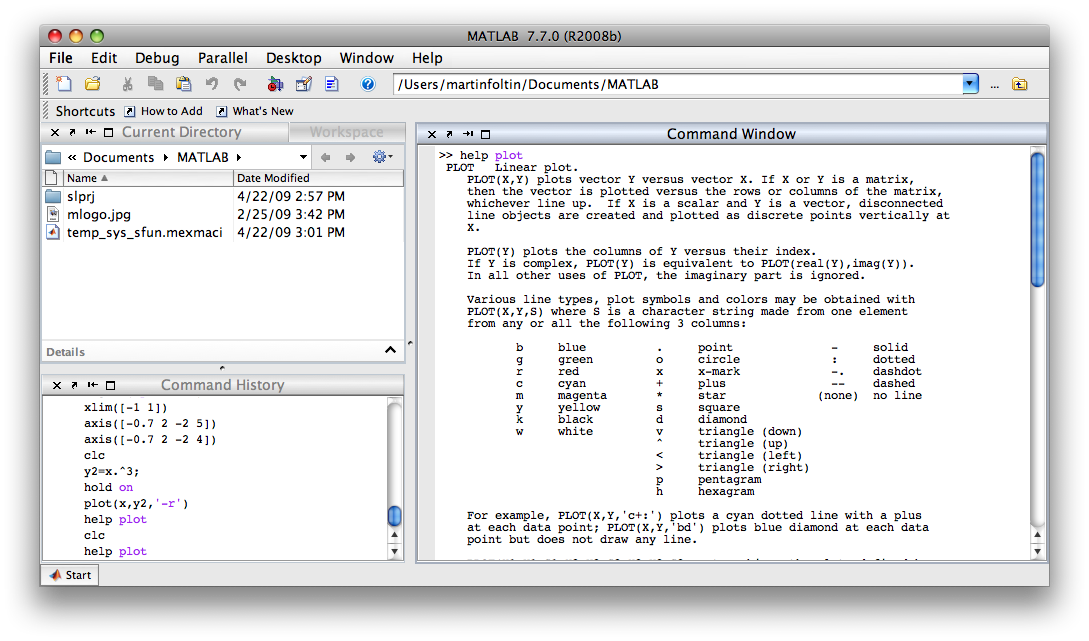
Task: Minimize the Current Directory panel
Action: pyautogui.click(x=90, y=132)
